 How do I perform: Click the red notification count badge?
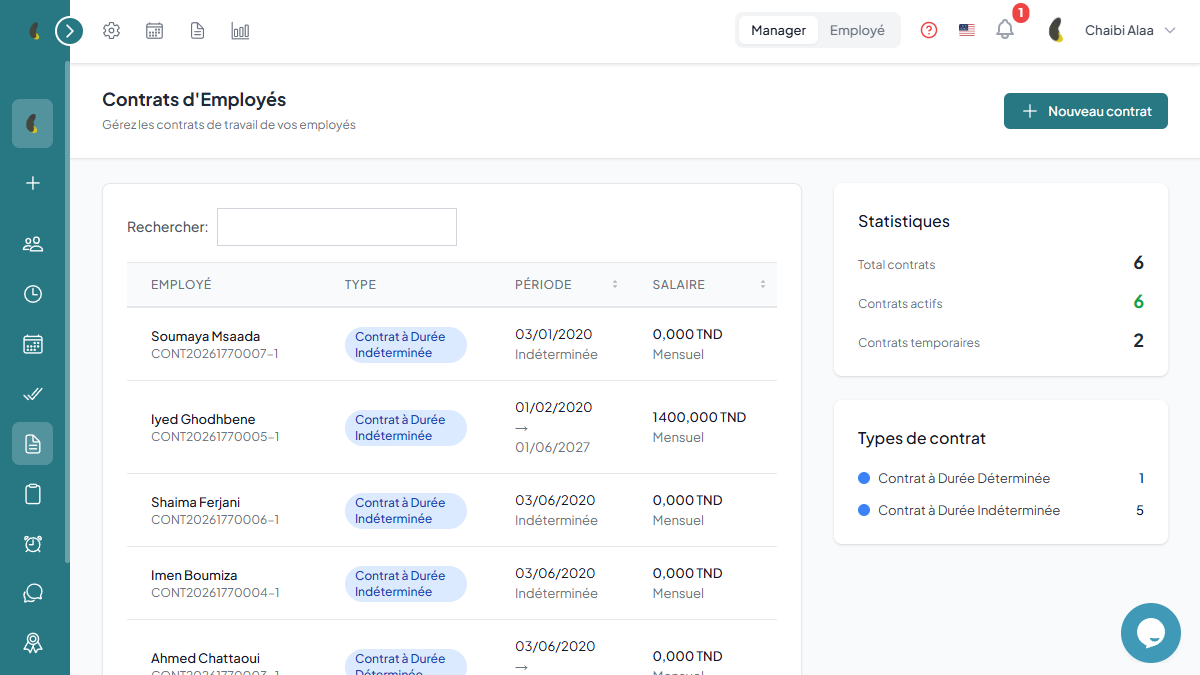[x=1020, y=13]
